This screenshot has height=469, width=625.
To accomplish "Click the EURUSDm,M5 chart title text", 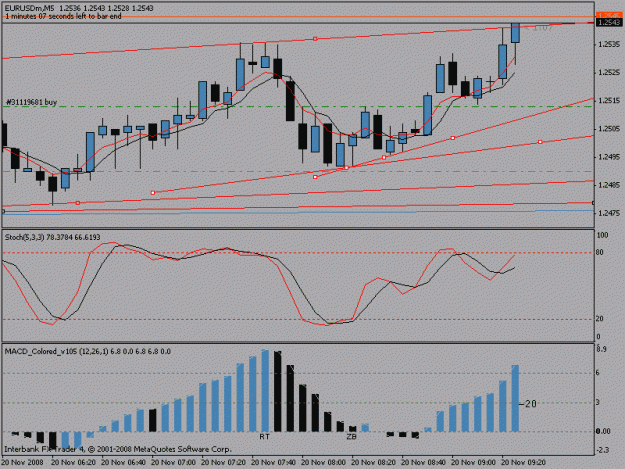I will [x=29, y=8].
